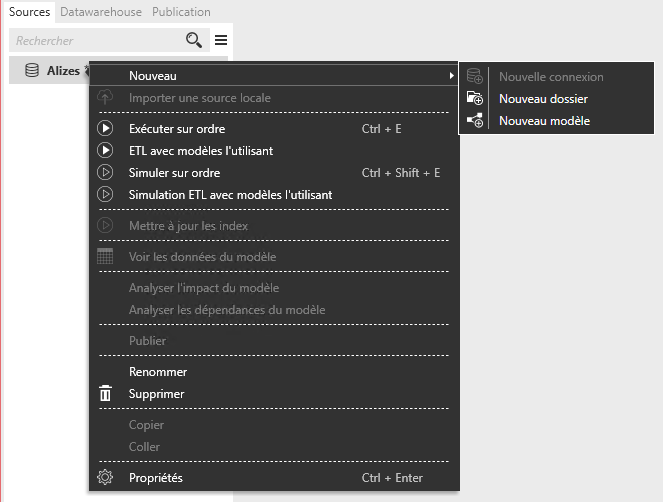
Task: Select Simulation ETL avec modèles l'utilisant
Action: pyautogui.click(x=230, y=195)
